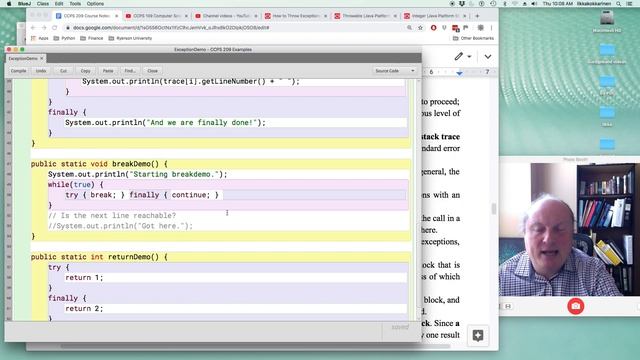Open the Options menu

(95, 4)
